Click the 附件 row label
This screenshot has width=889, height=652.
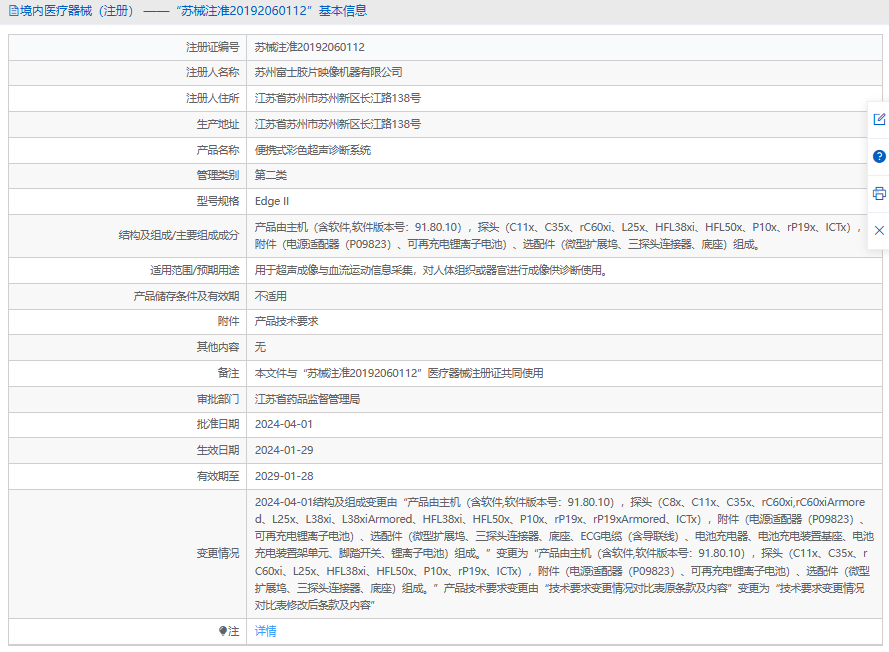tap(228, 321)
